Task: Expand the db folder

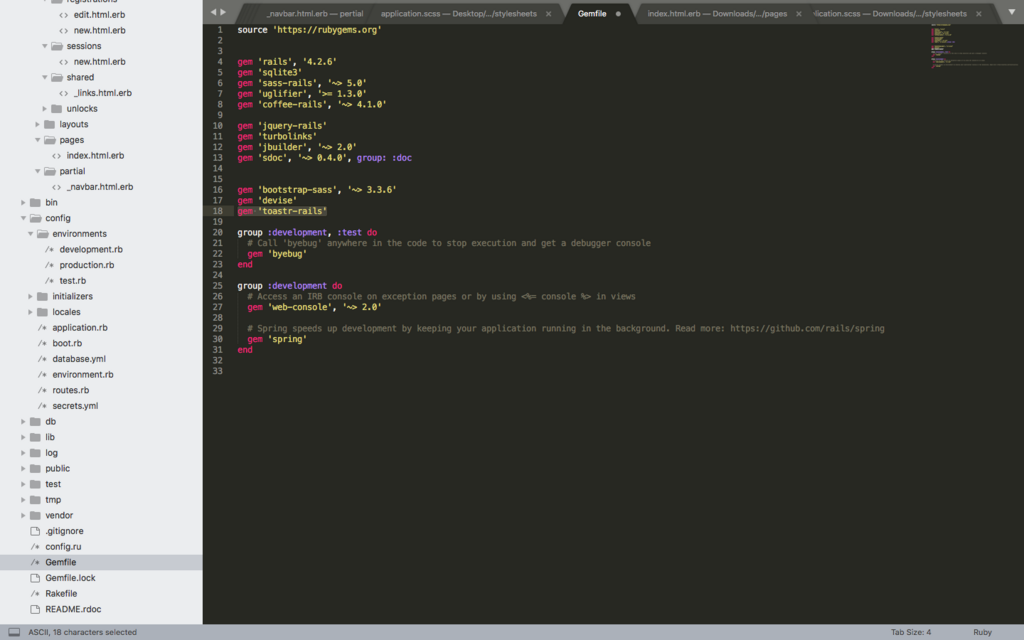Action: coord(23,422)
